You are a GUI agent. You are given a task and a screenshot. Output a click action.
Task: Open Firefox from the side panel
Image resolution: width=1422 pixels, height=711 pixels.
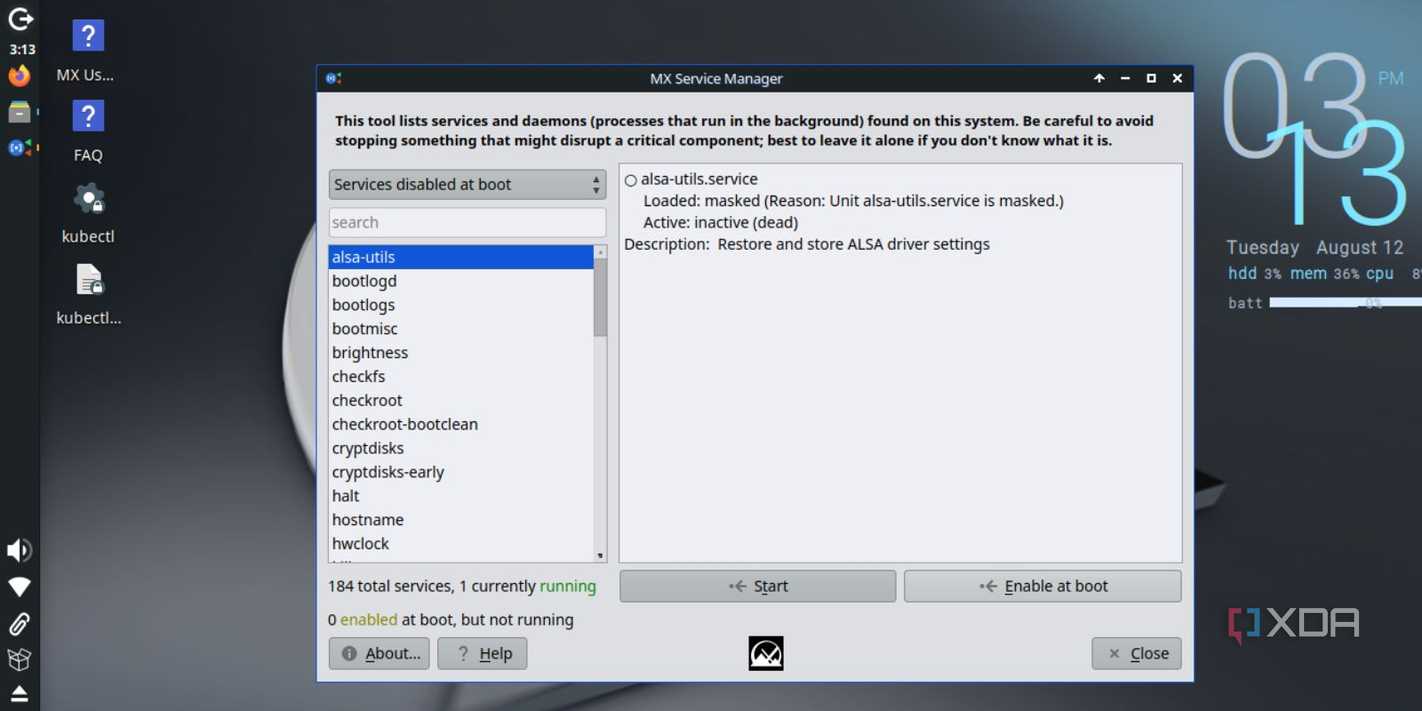19,76
